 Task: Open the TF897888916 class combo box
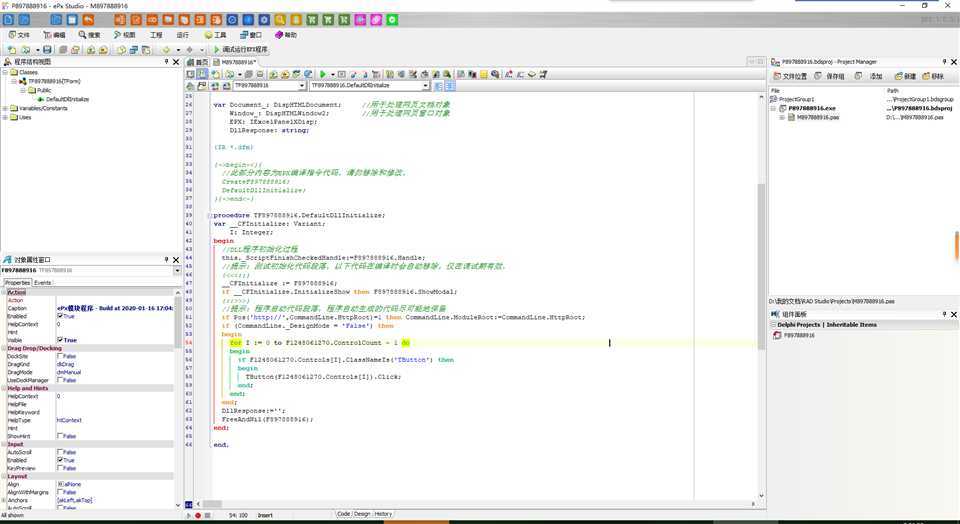pyautogui.click(x=269, y=86)
